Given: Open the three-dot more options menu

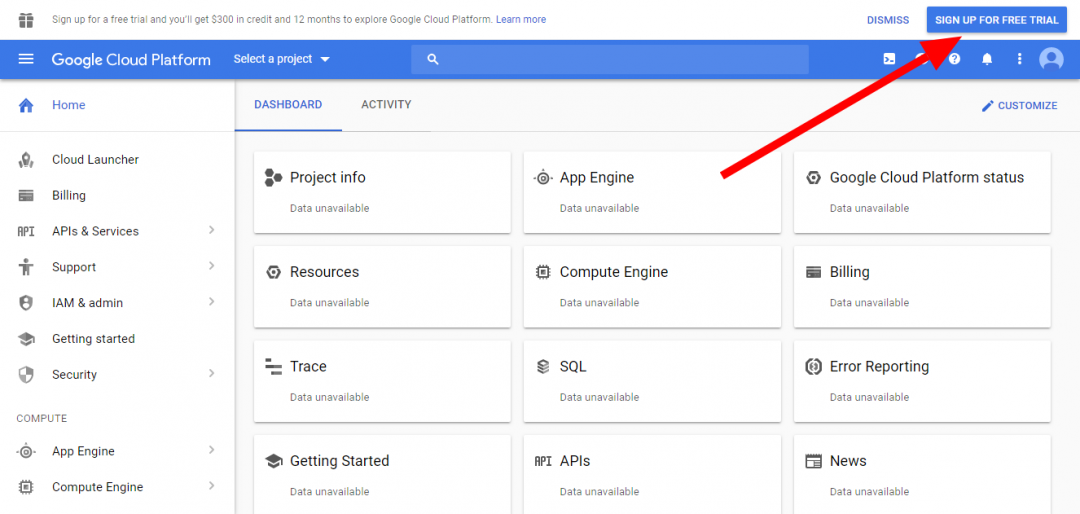Looking at the screenshot, I should tap(1019, 59).
